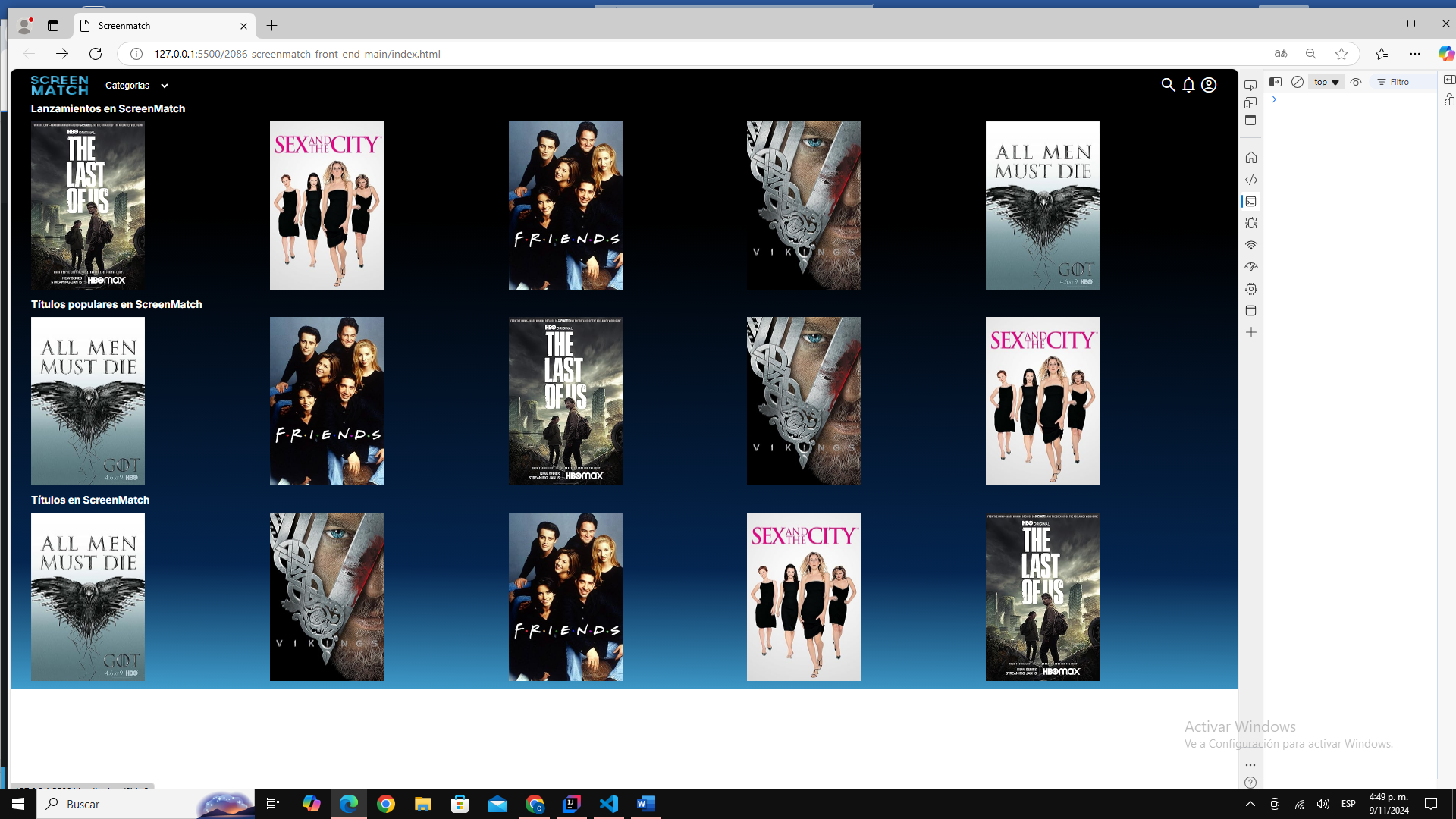Open DevTools Welcome home tab
The image size is (1456, 819).
point(1251,158)
